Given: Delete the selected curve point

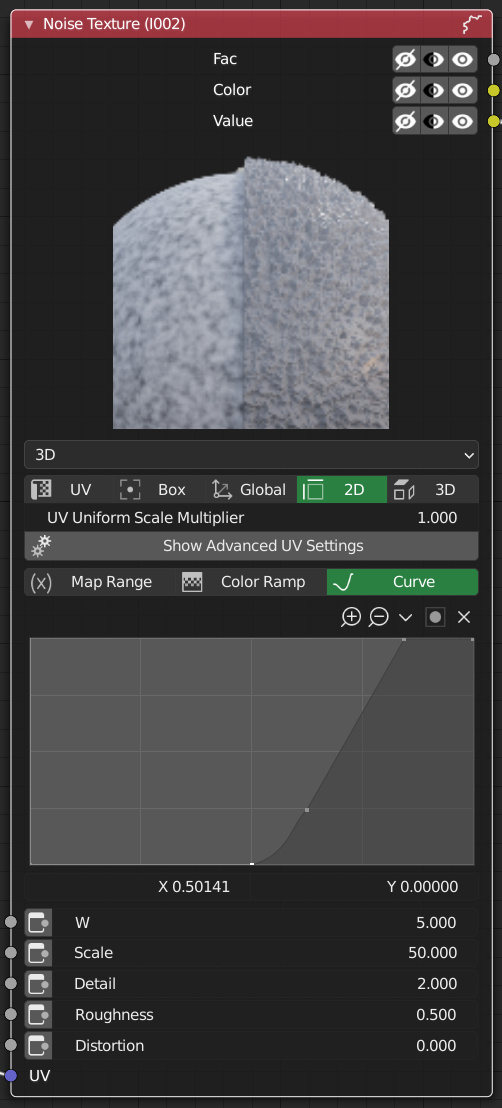Looking at the screenshot, I should (464, 618).
